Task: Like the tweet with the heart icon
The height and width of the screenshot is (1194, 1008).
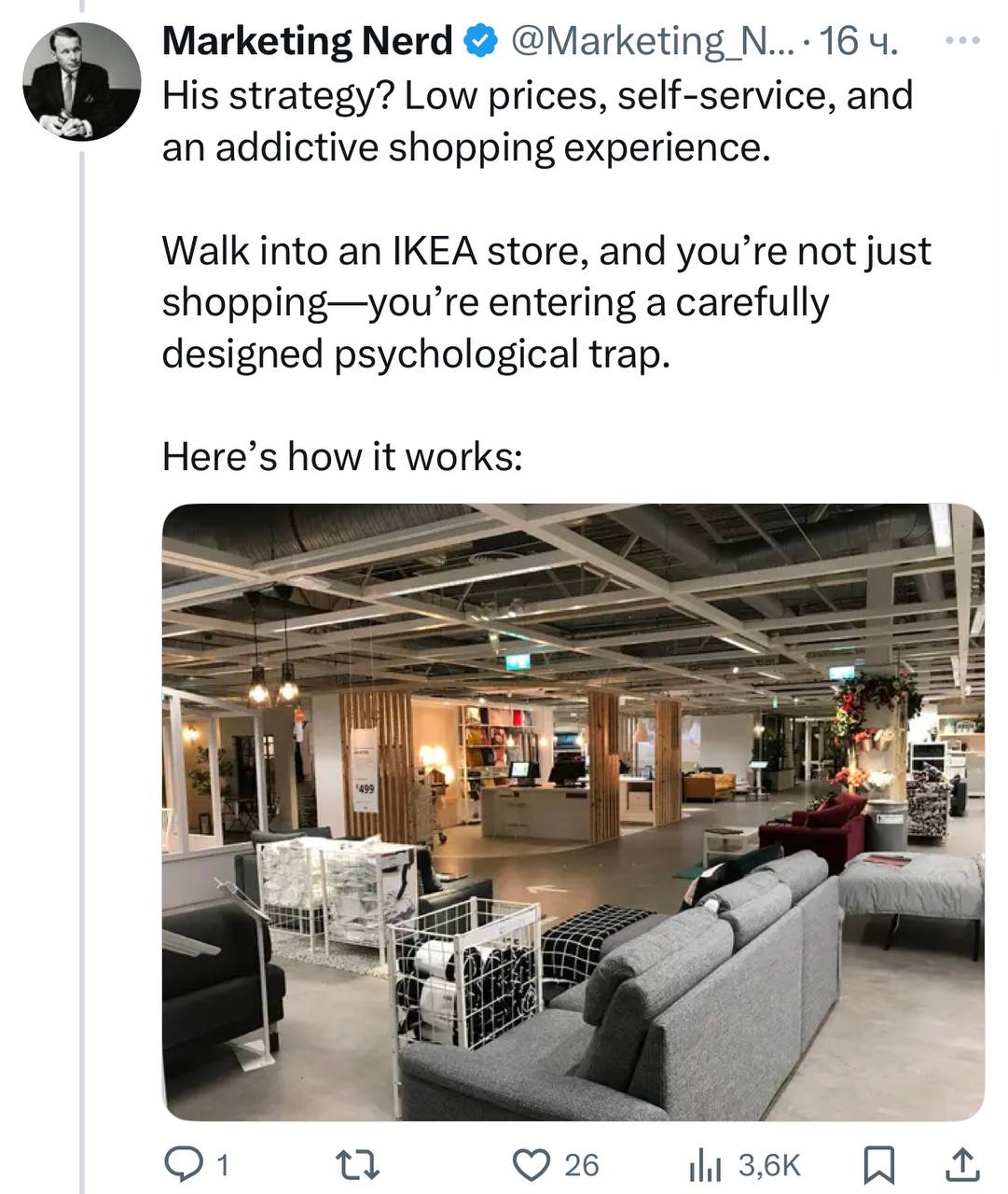Action: (532, 1163)
